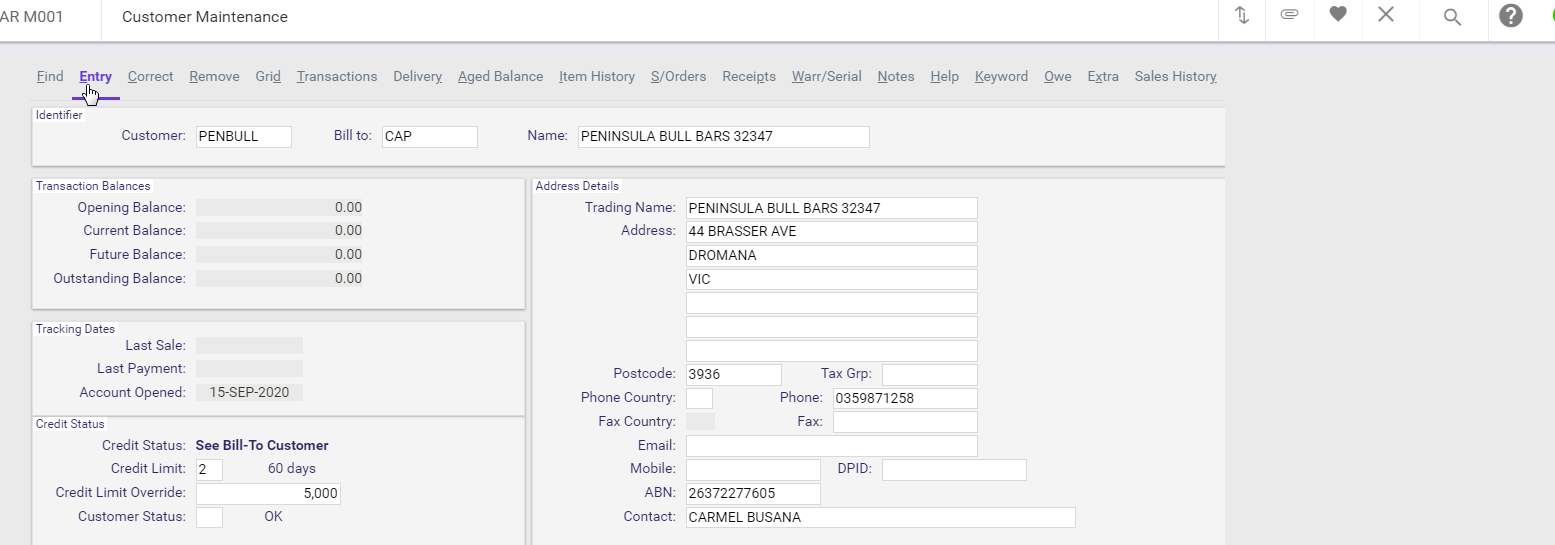Open help via question mark icon
1555x545 pixels.
(1510, 15)
